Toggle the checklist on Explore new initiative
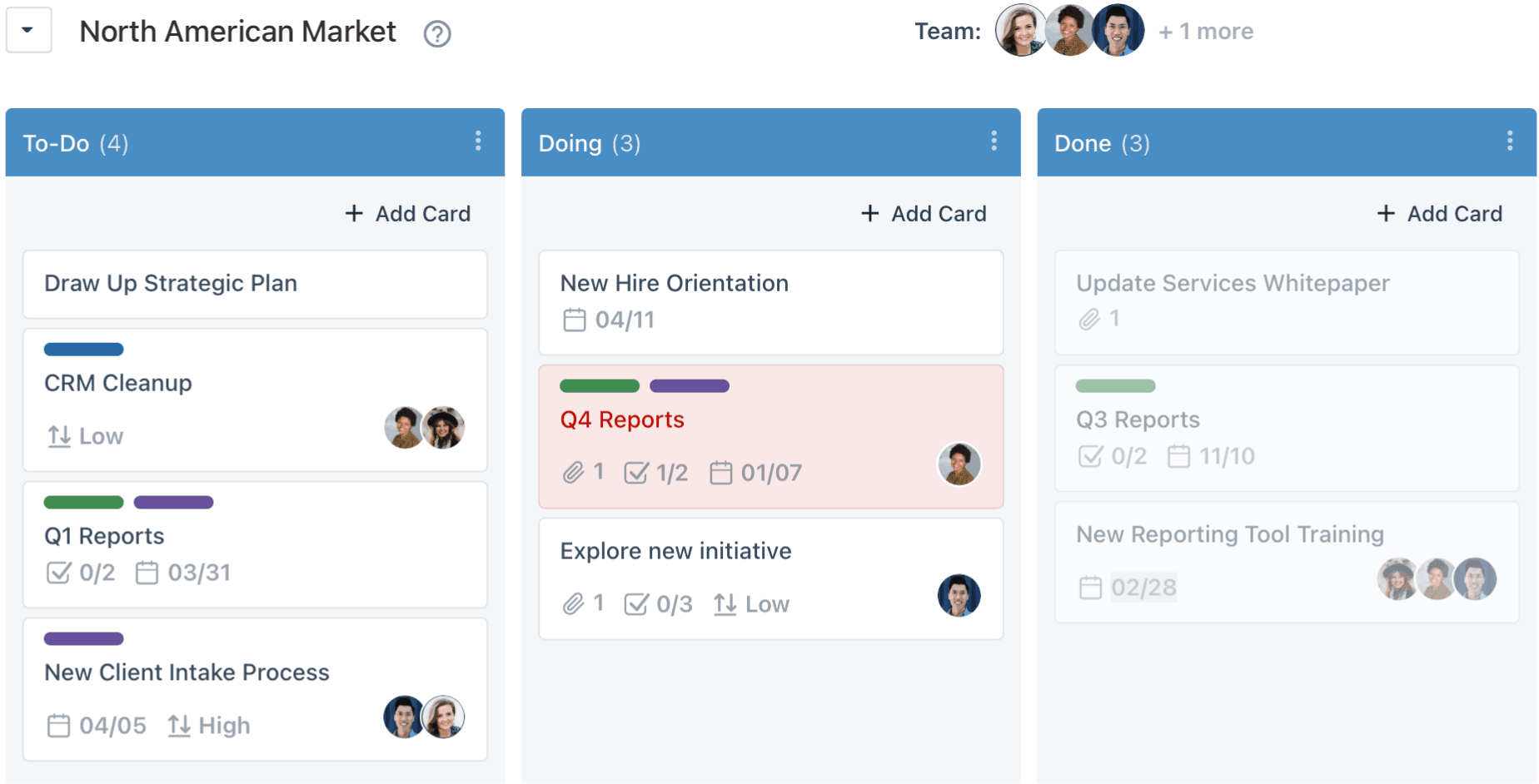Viewport: 1539px width, 784px height. (637, 603)
